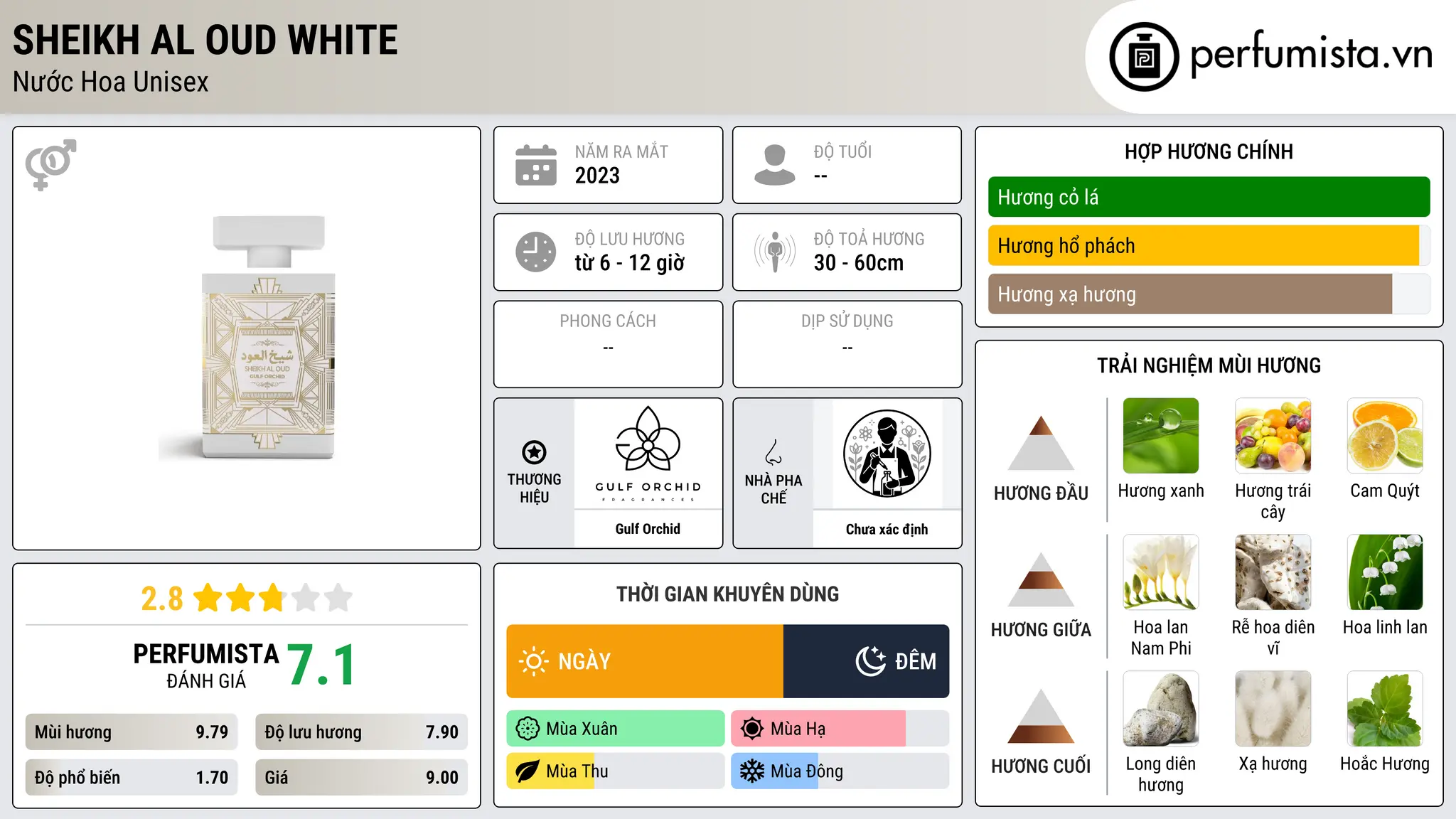Click the autumn leaf icon beside Mùa Thu
Viewport: 1456px width, 819px height.
click(528, 771)
